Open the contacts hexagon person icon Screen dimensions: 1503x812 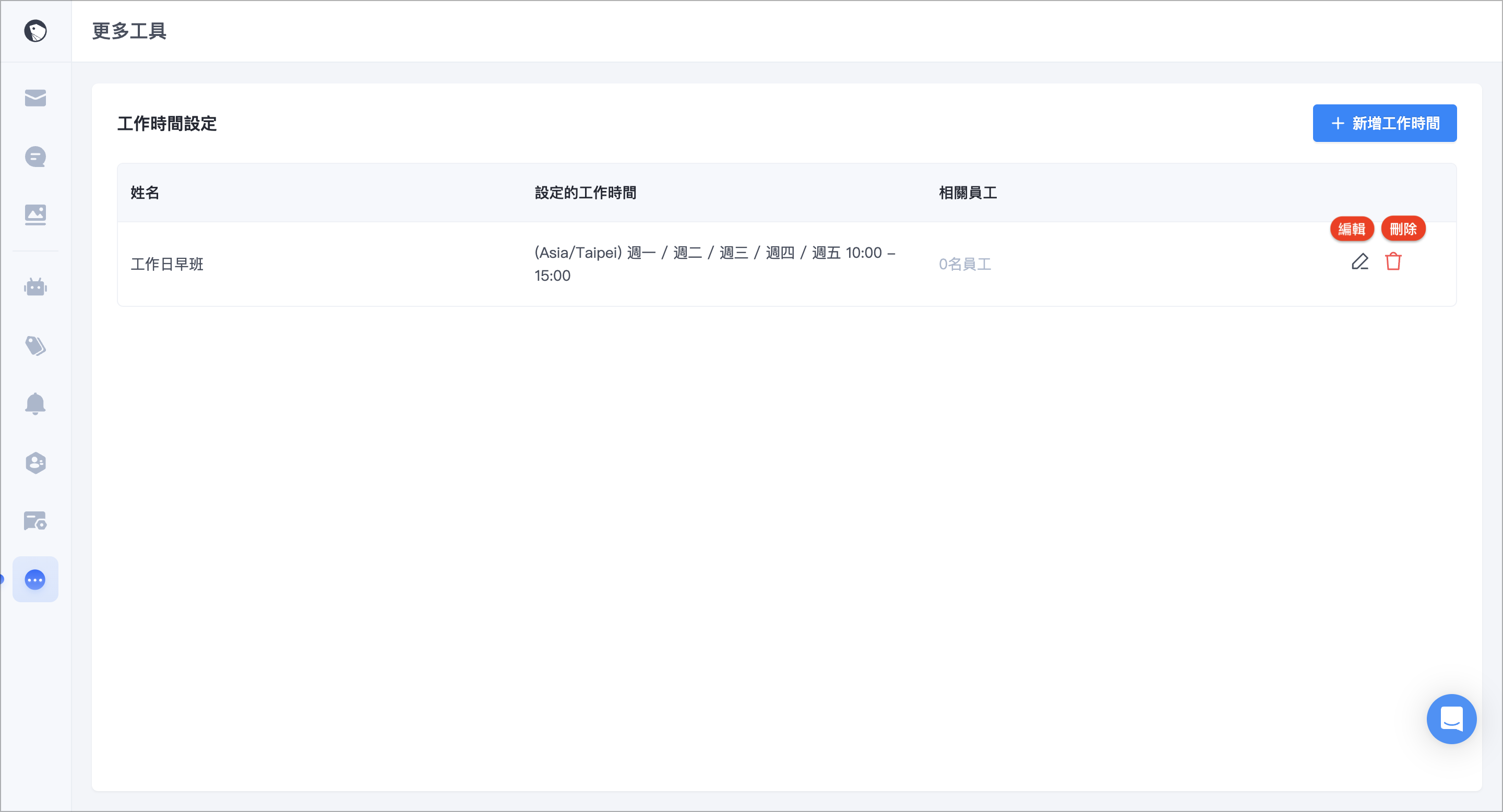35,462
